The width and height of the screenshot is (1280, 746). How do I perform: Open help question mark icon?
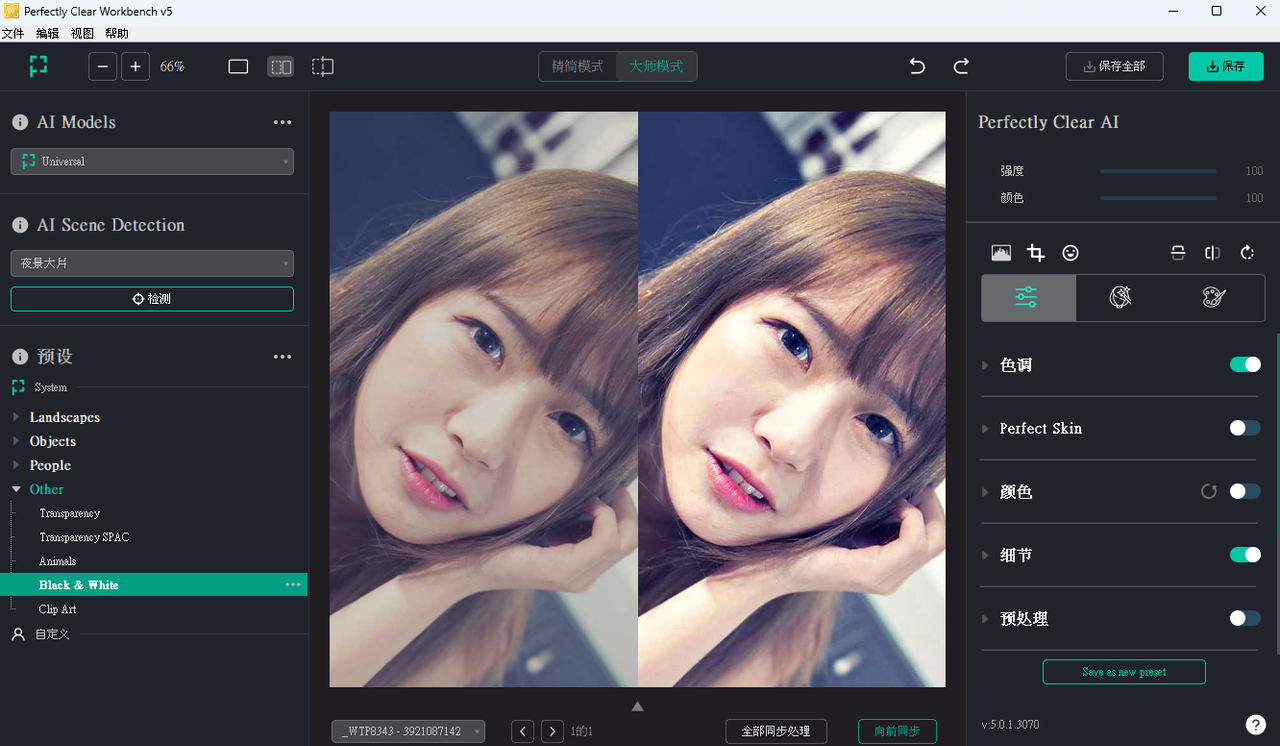click(1256, 725)
